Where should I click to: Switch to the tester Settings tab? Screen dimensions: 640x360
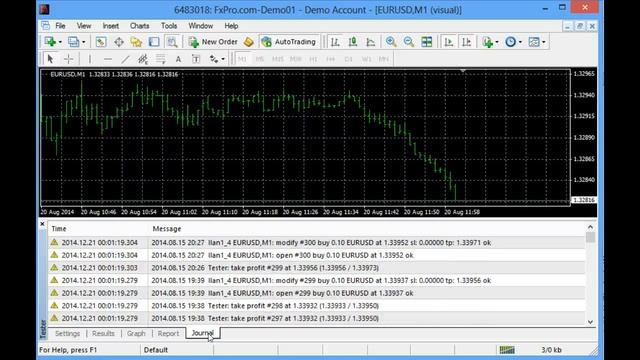pyautogui.click(x=67, y=333)
